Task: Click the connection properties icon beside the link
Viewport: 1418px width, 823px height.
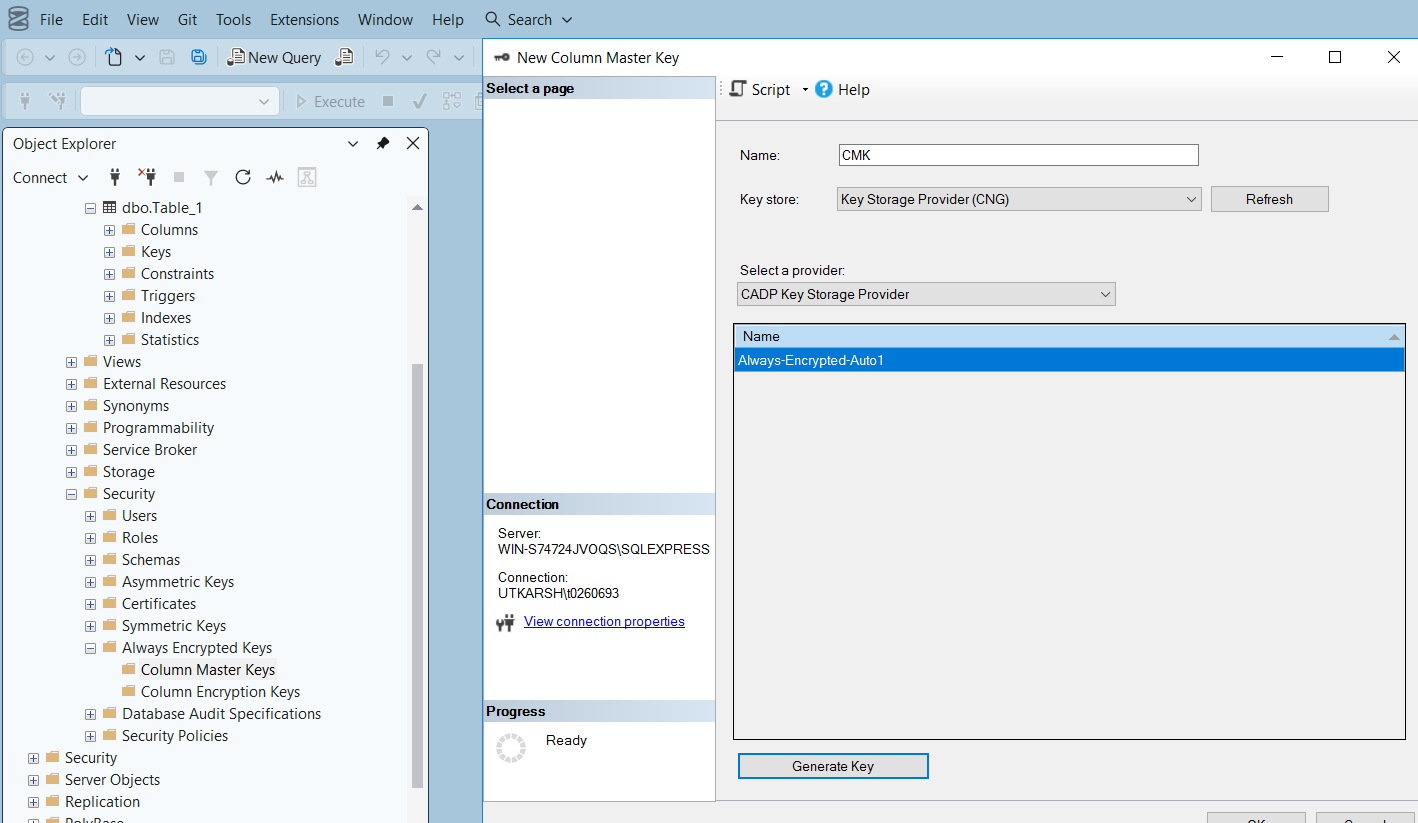Action: click(505, 623)
